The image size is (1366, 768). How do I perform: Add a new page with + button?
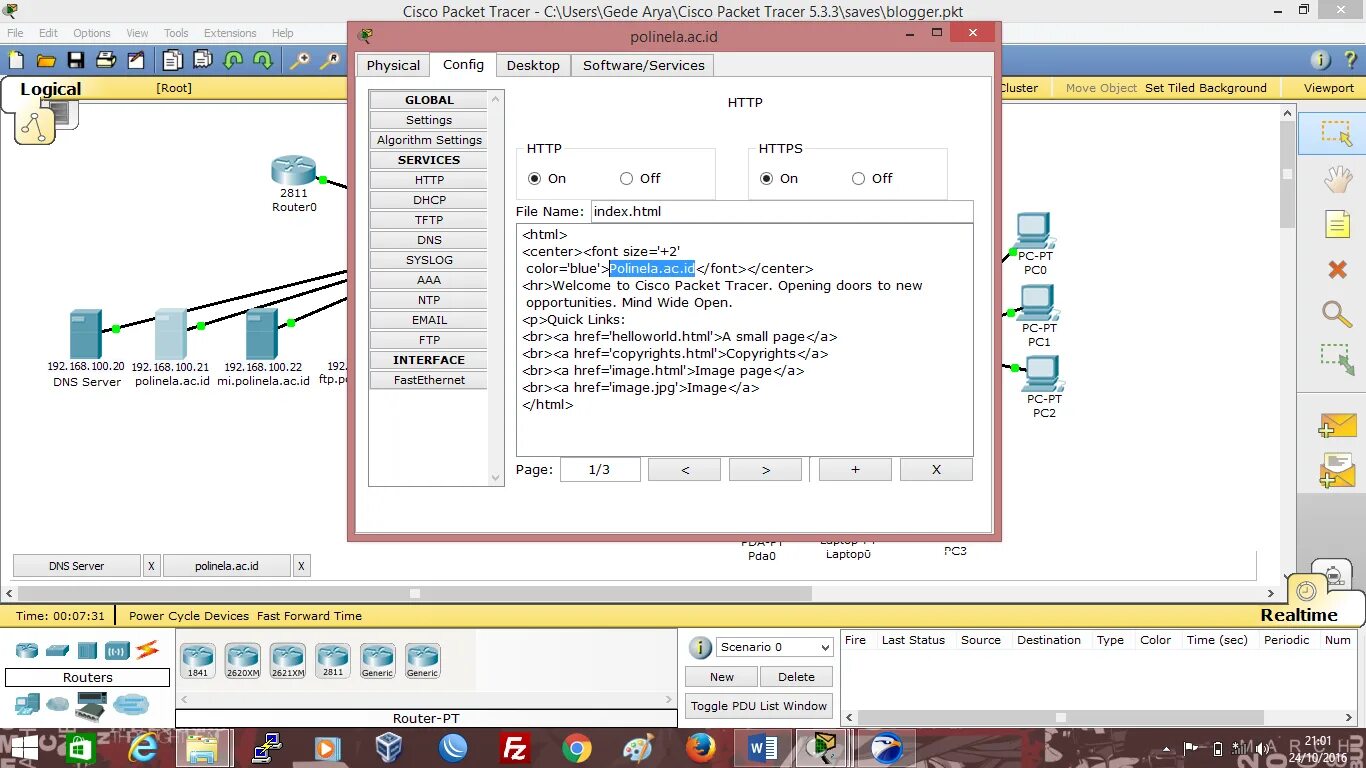(855, 470)
